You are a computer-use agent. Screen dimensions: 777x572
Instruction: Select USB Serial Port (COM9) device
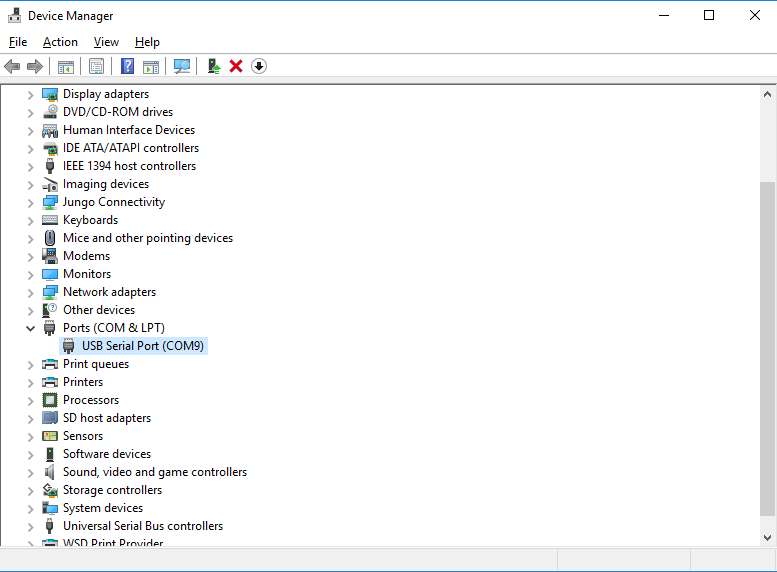[x=144, y=346]
